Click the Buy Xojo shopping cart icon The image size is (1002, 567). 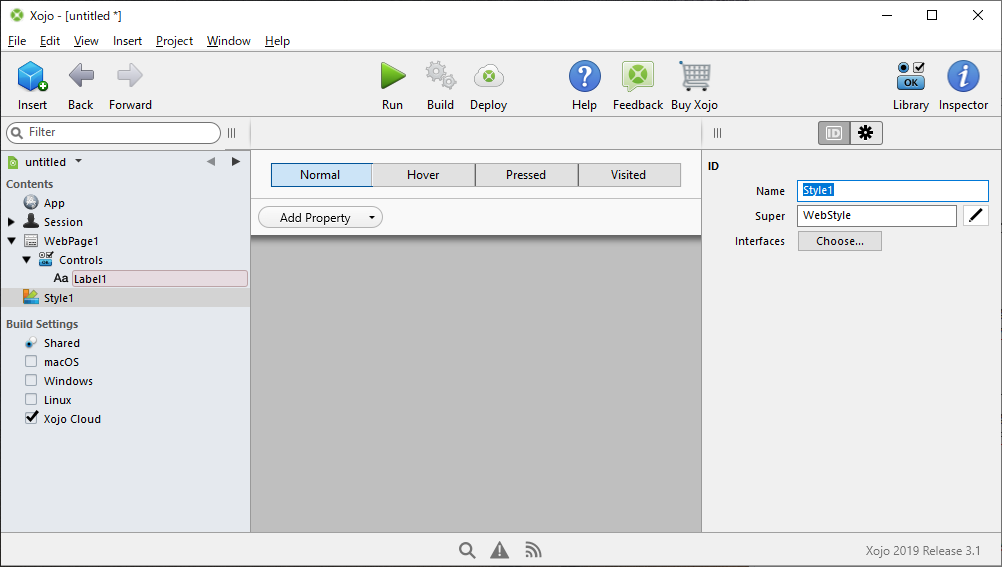pos(695,76)
